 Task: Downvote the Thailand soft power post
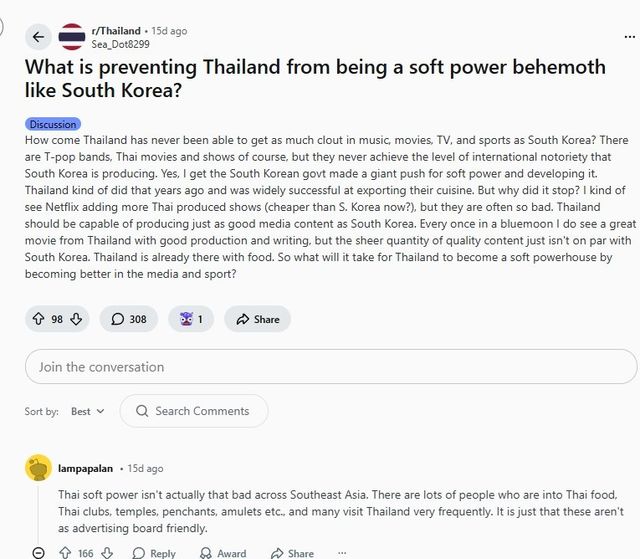(x=76, y=319)
